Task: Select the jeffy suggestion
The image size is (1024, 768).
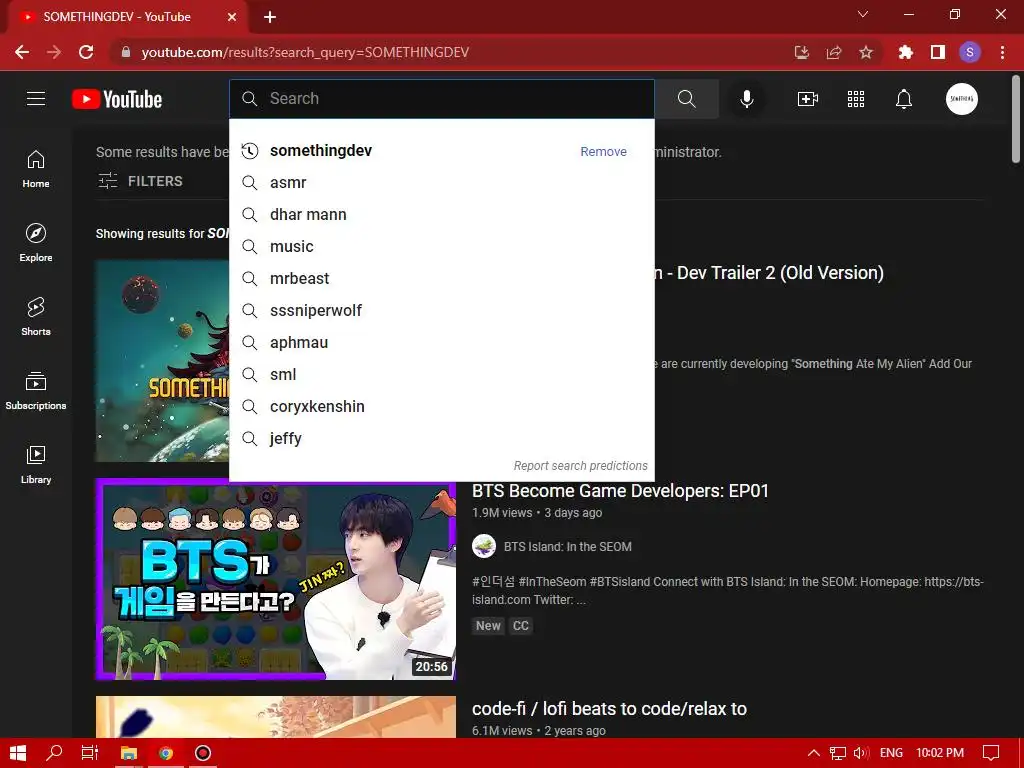Action: pyautogui.click(x=441, y=438)
